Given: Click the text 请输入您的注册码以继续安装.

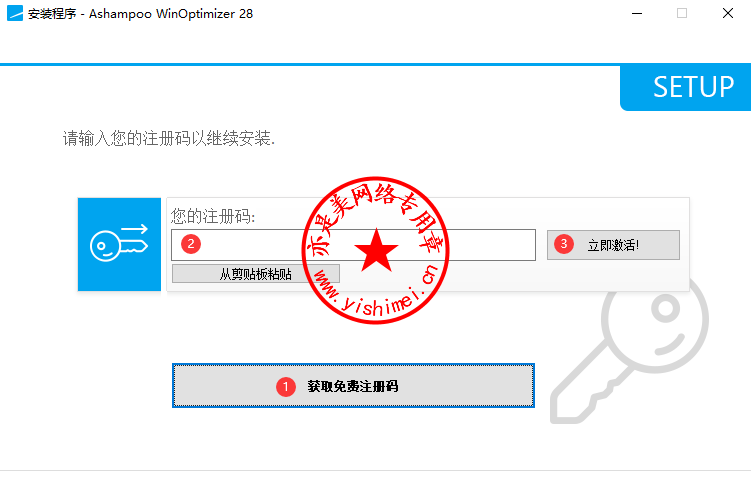Looking at the screenshot, I should pyautogui.click(x=169, y=138).
